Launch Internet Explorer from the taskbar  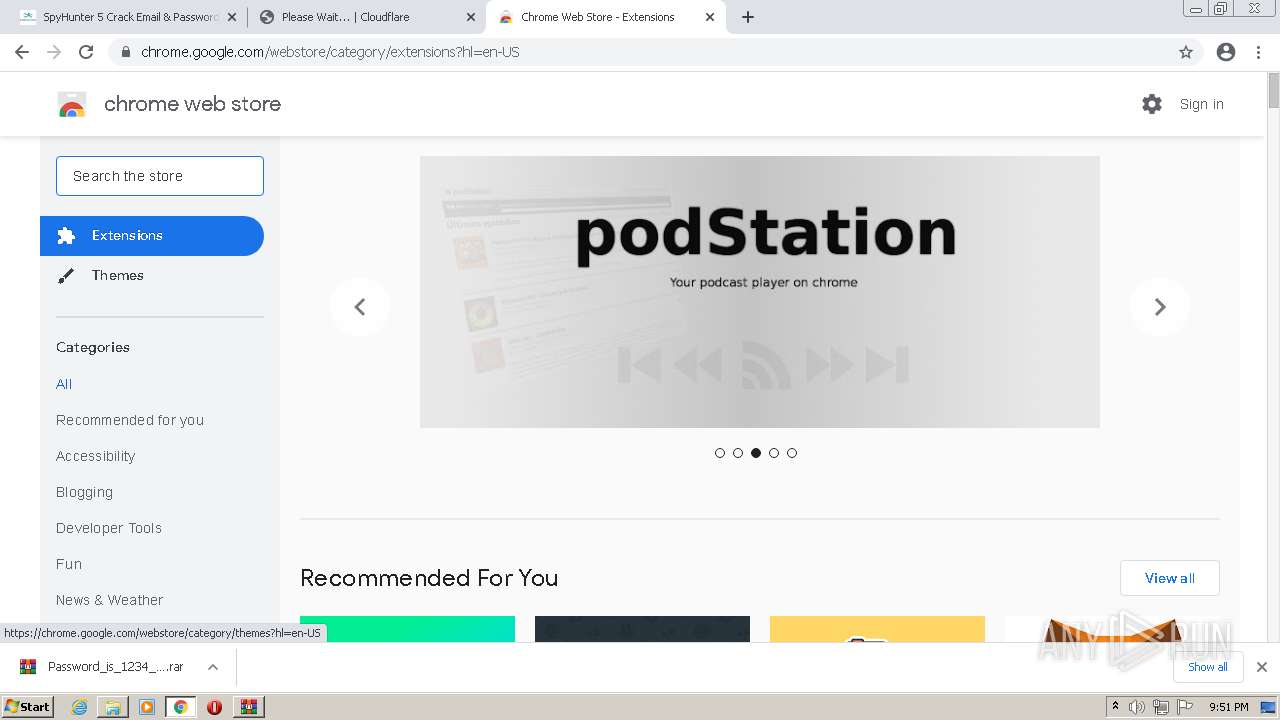click(79, 707)
